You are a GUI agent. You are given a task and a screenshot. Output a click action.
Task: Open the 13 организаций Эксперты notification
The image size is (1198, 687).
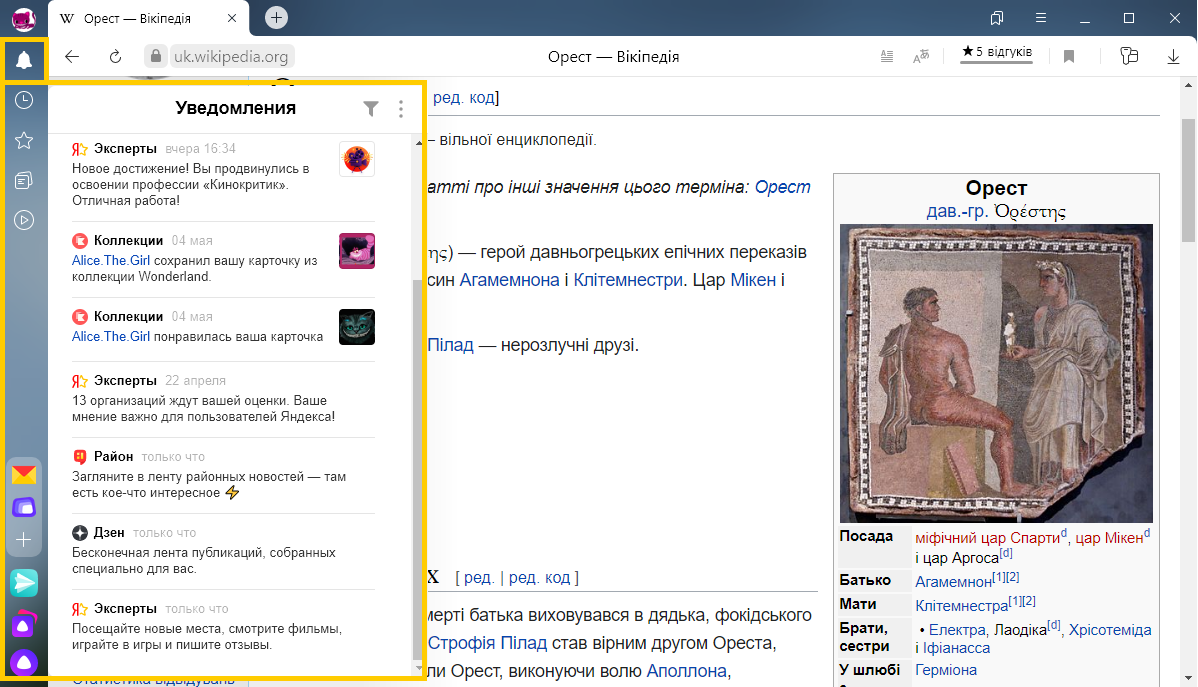tap(223, 399)
